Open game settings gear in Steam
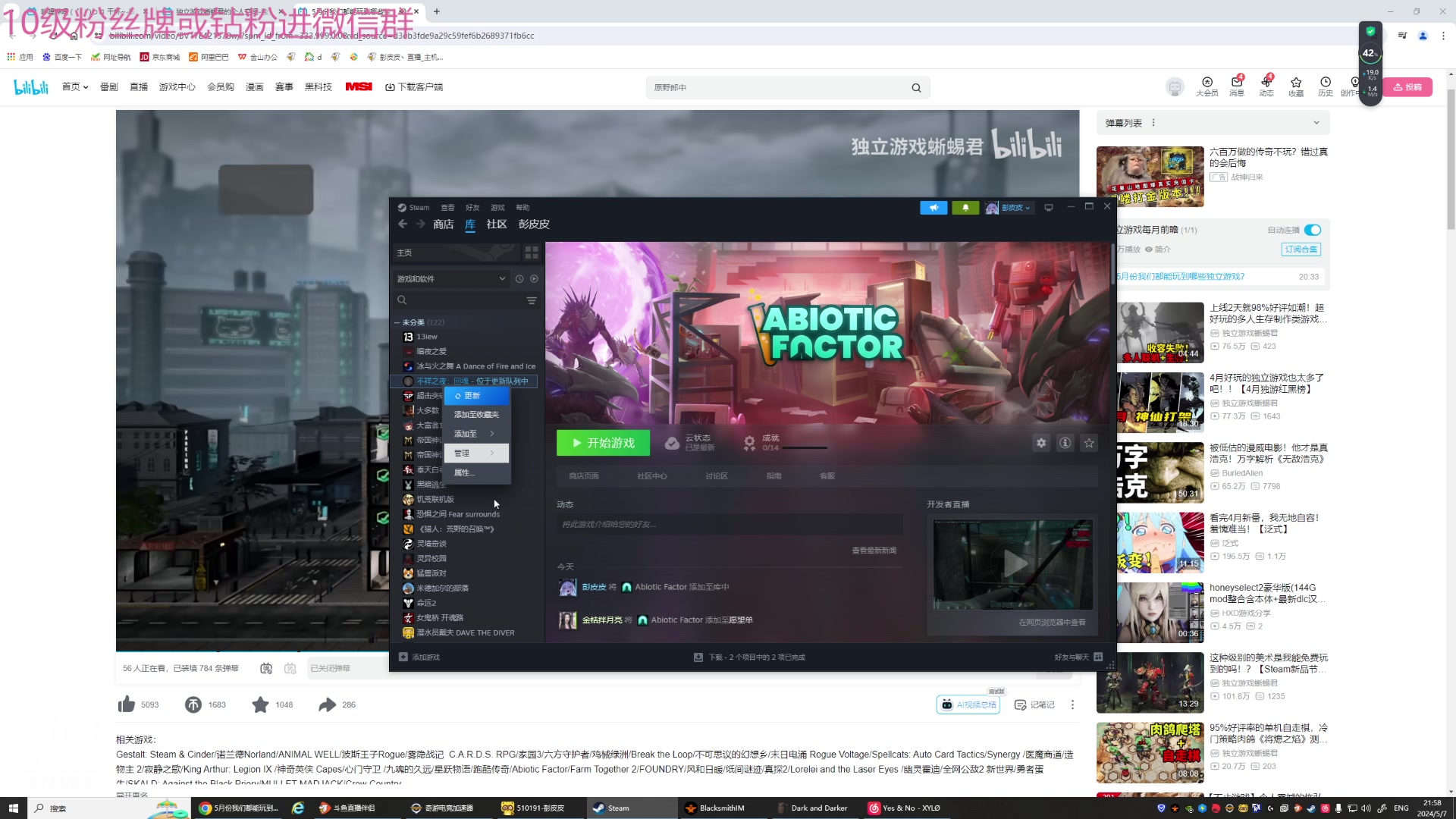 click(1041, 443)
